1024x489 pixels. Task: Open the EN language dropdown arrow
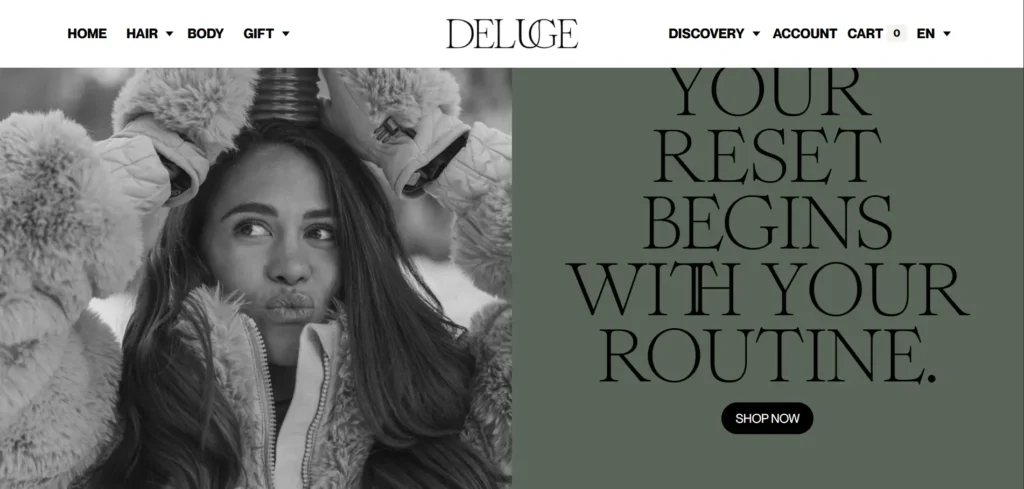coord(947,34)
